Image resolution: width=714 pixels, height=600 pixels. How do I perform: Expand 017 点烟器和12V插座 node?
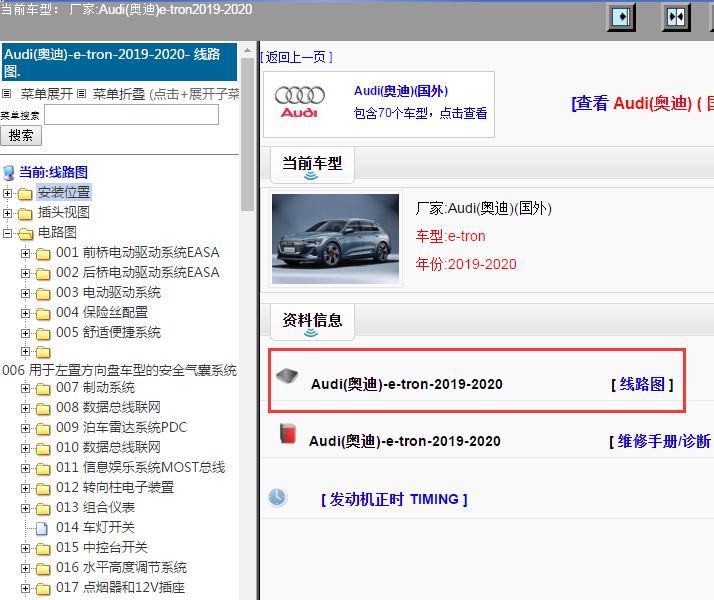point(26,589)
